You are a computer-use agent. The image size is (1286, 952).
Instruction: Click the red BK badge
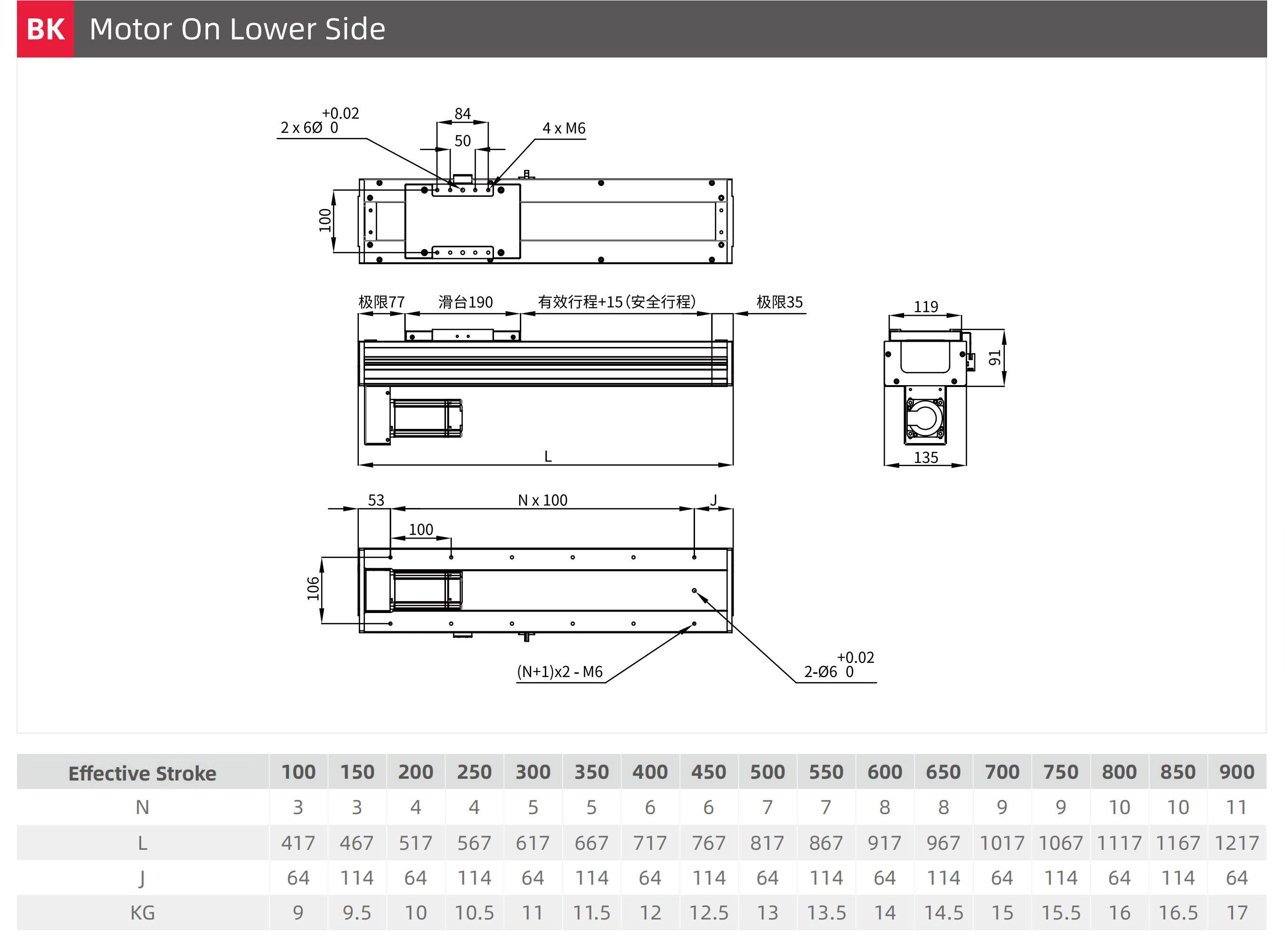pyautogui.click(x=45, y=29)
